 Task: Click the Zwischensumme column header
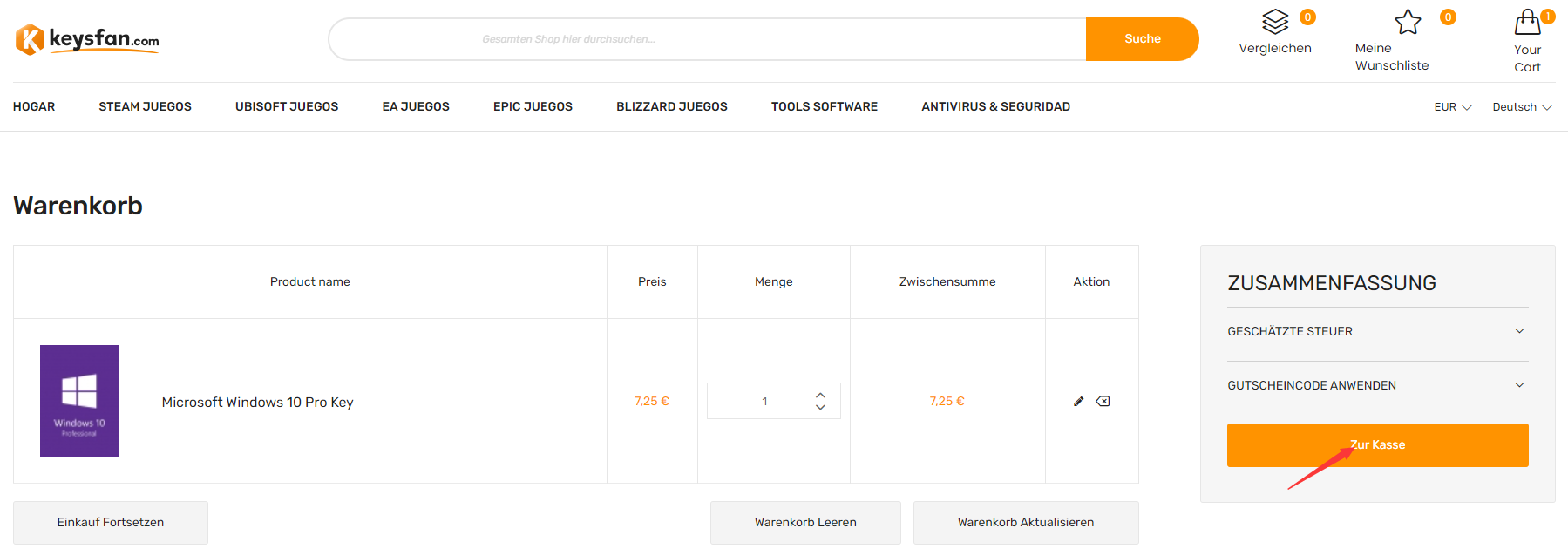947,281
